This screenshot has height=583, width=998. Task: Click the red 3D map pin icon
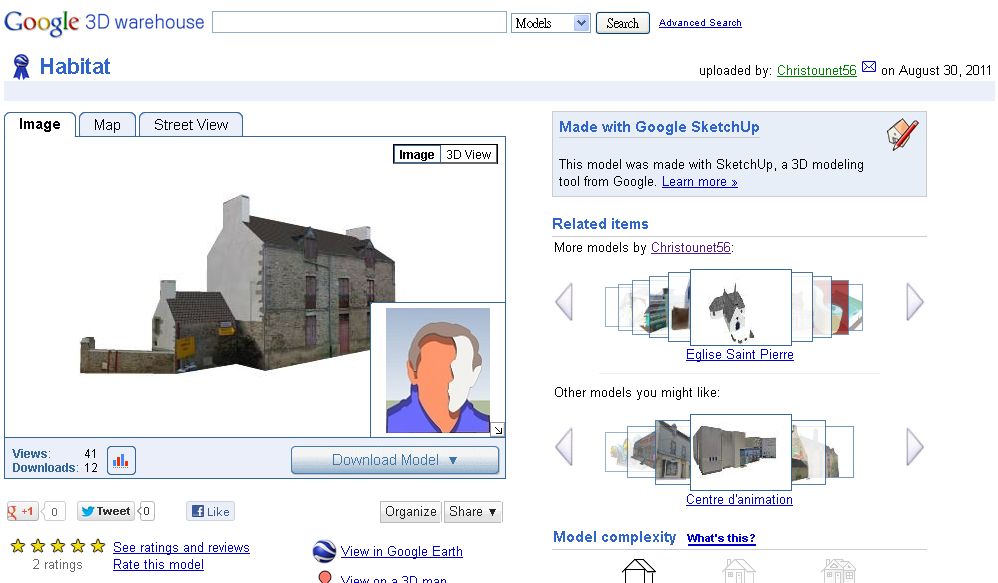(325, 577)
